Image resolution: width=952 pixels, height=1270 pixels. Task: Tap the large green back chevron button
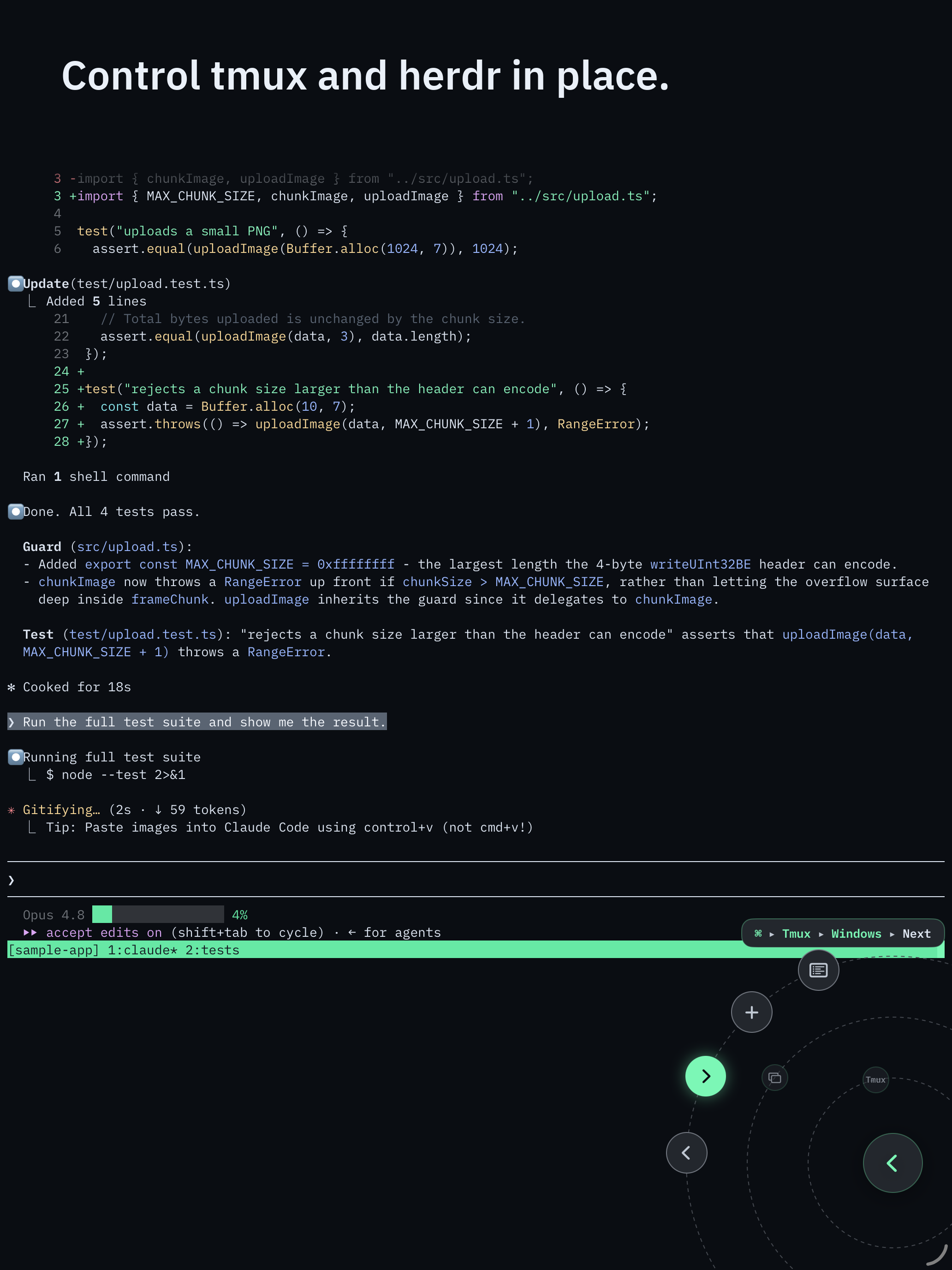click(x=892, y=1163)
